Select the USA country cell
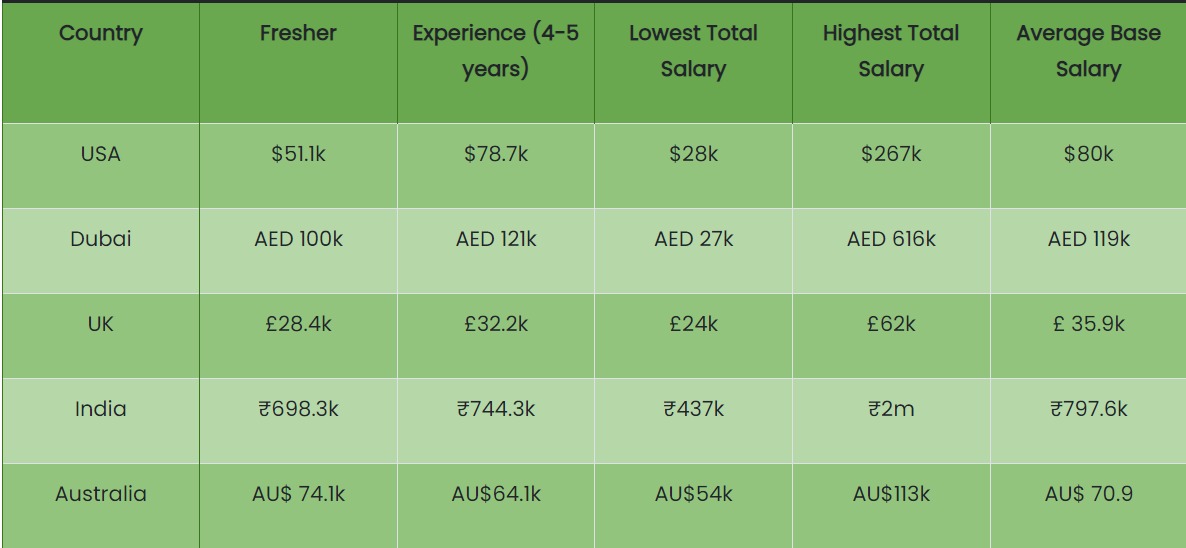Viewport: 1186px width, 548px height. point(100,154)
